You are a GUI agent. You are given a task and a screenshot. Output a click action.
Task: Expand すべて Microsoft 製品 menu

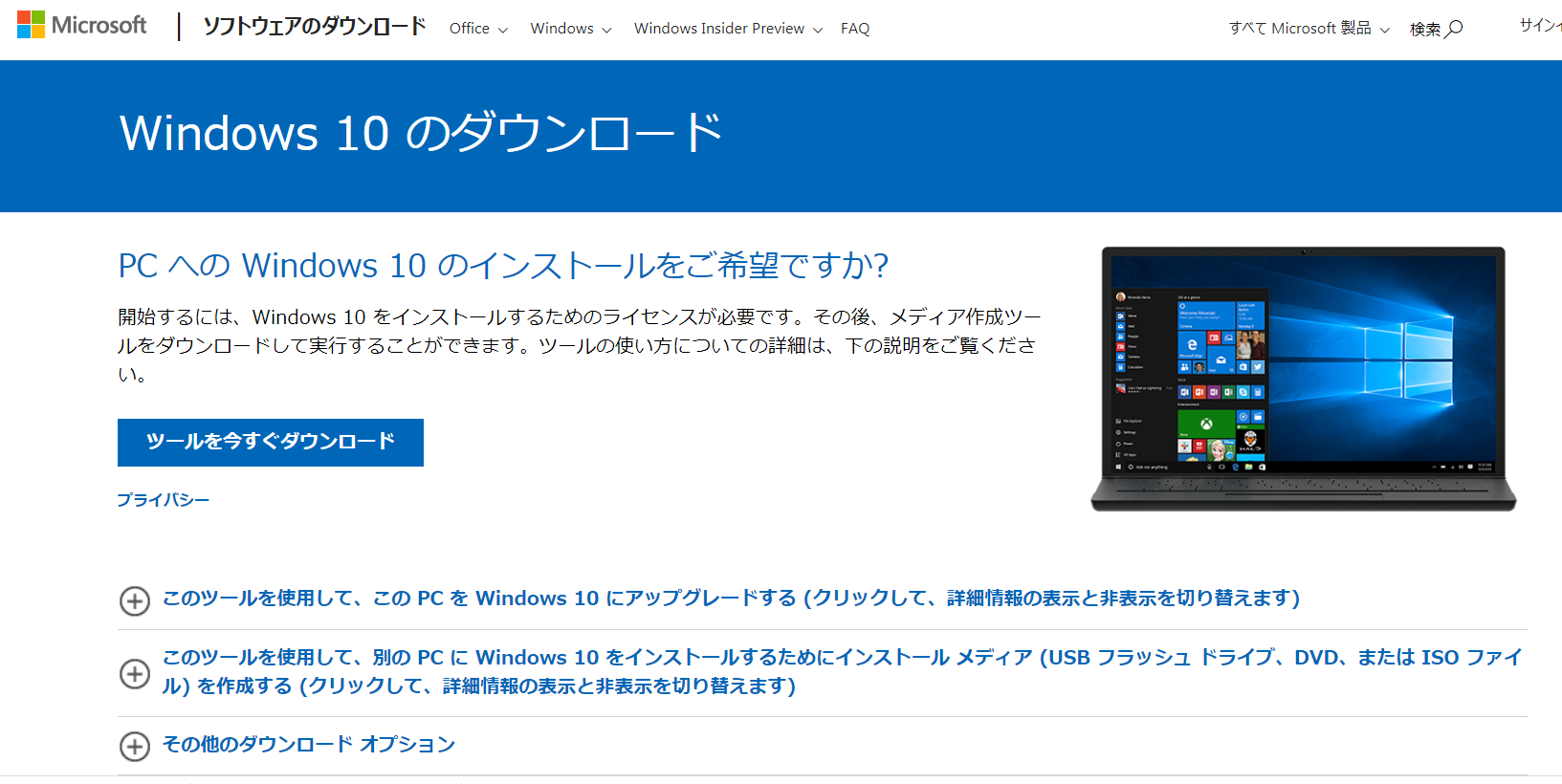coord(1309,29)
